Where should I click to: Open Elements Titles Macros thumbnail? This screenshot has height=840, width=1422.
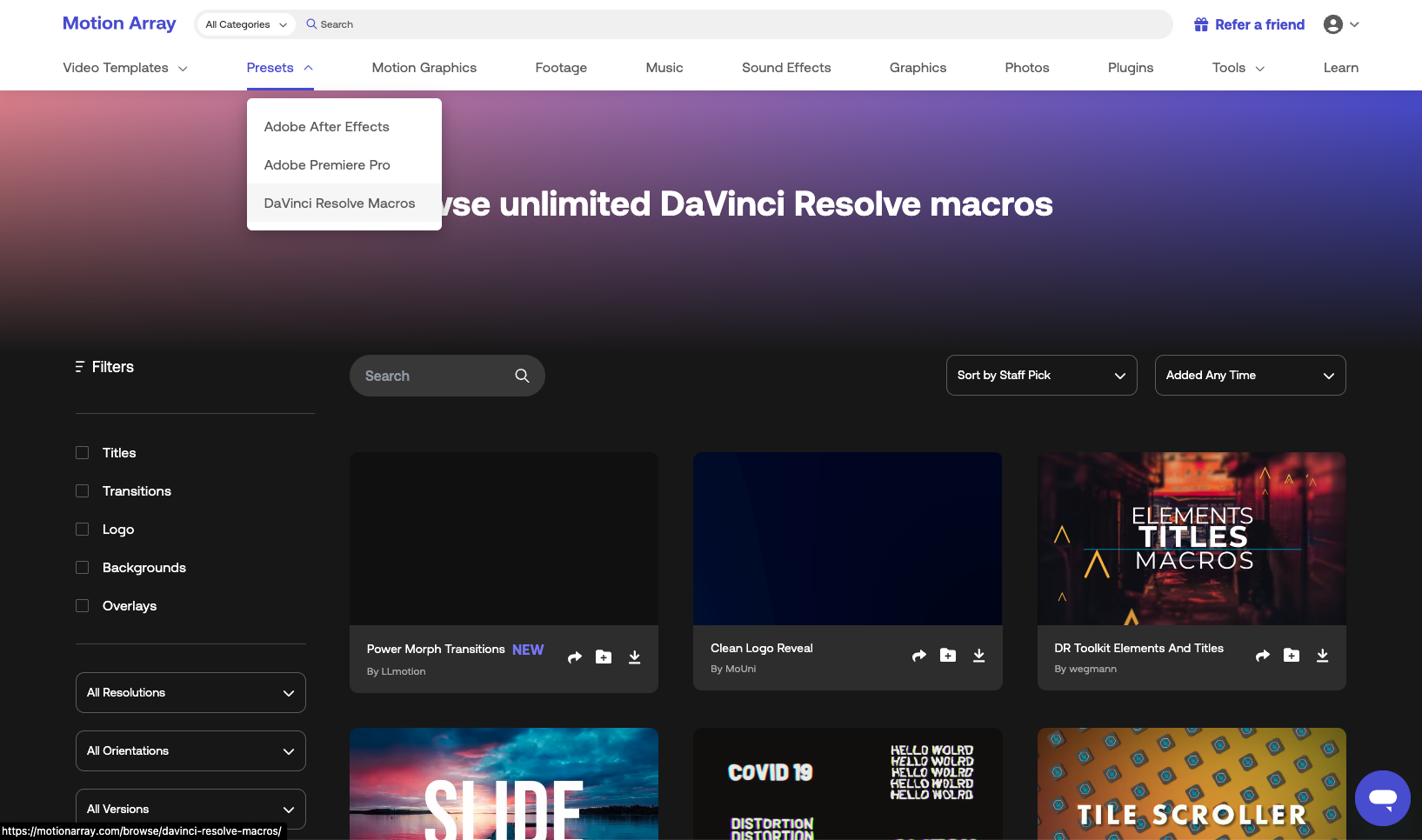(1192, 538)
